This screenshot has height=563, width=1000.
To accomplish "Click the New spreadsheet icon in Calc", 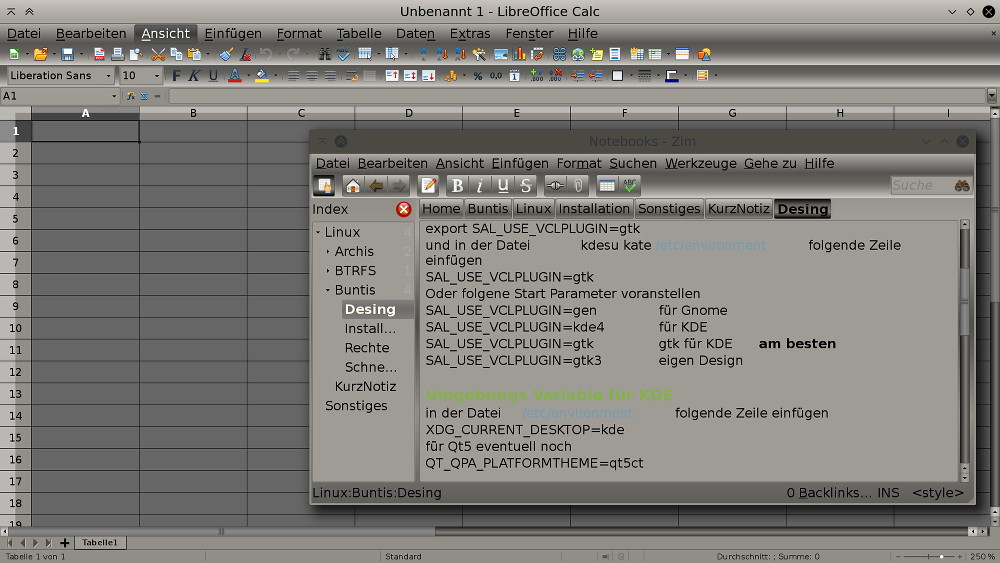I will (14, 54).
